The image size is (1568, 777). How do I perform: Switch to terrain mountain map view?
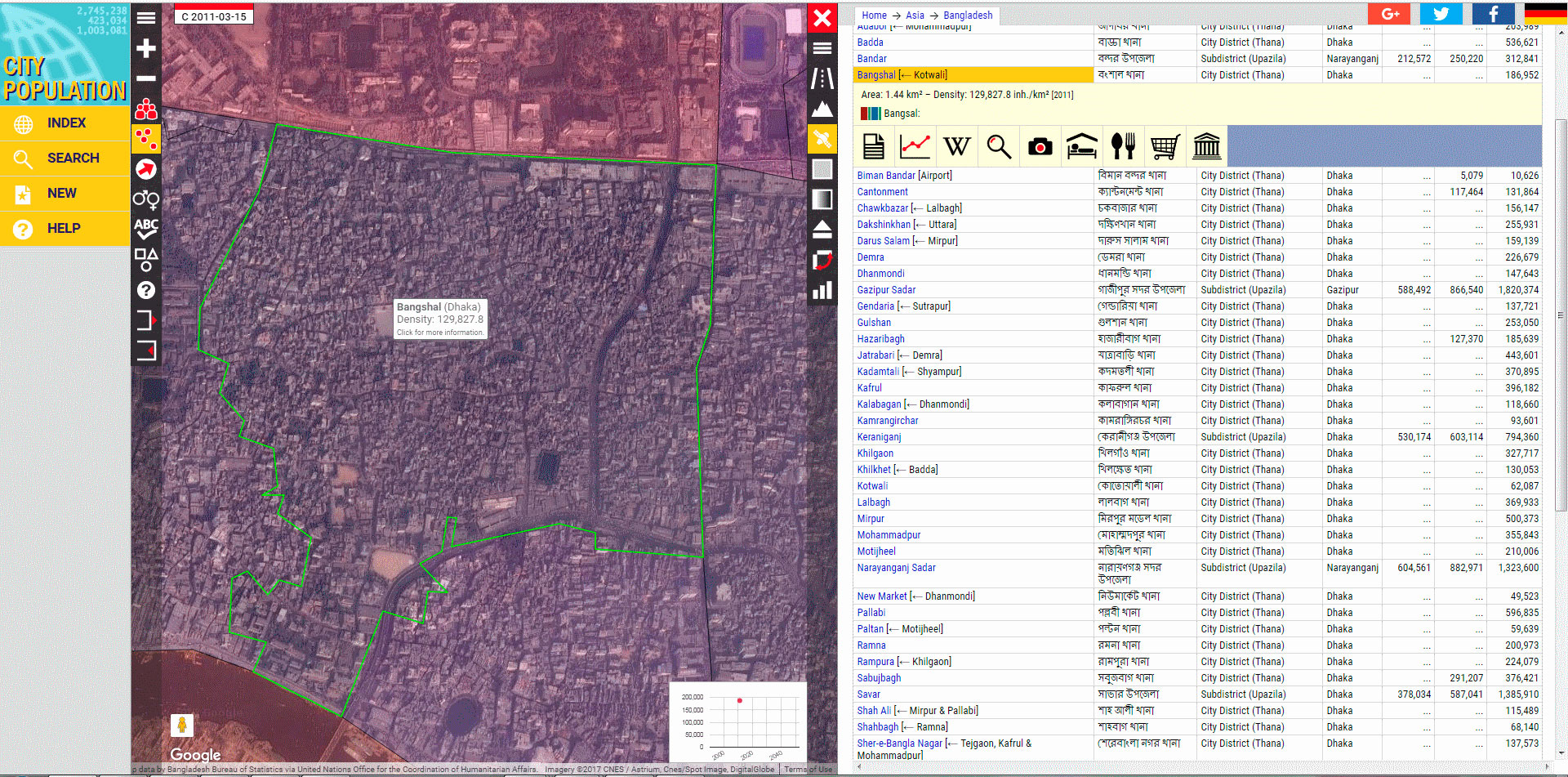pos(822,109)
